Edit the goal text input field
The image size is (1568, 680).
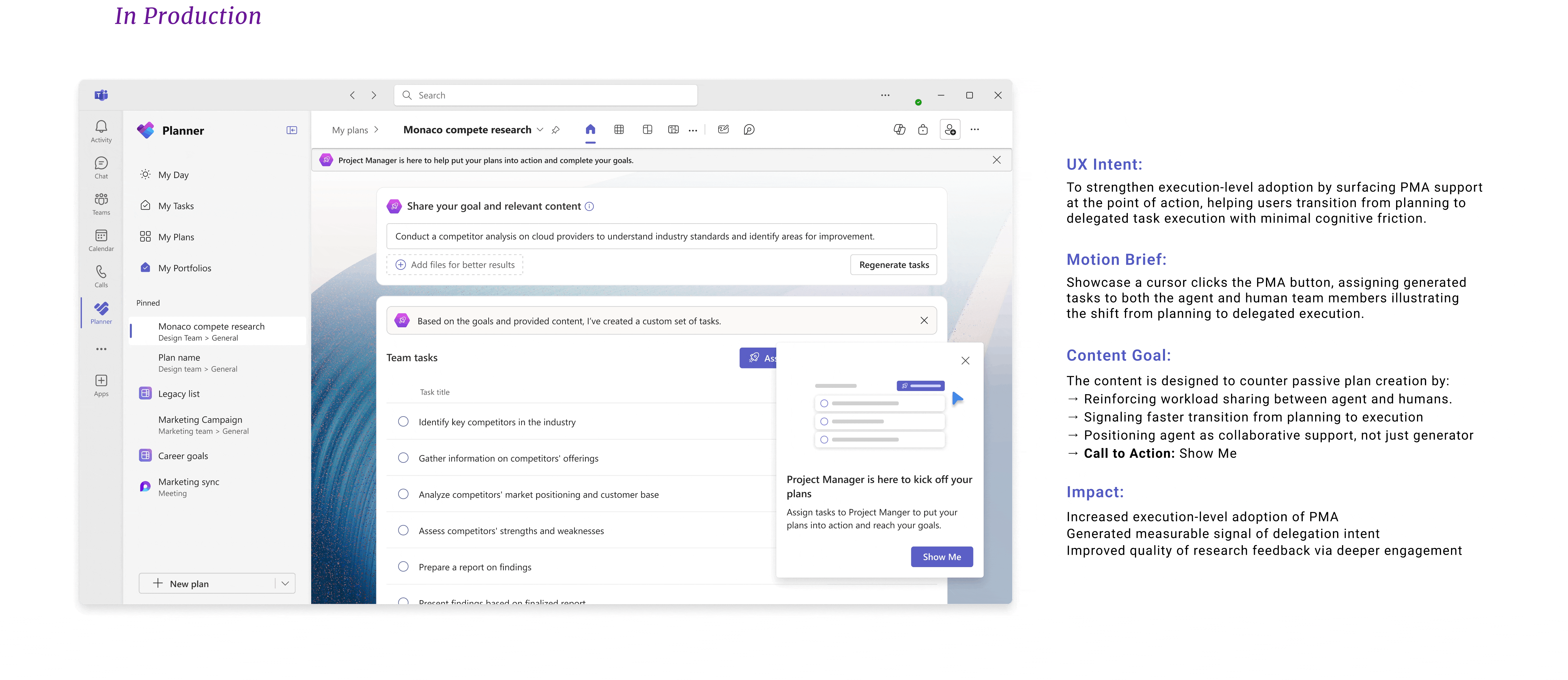[x=662, y=236]
